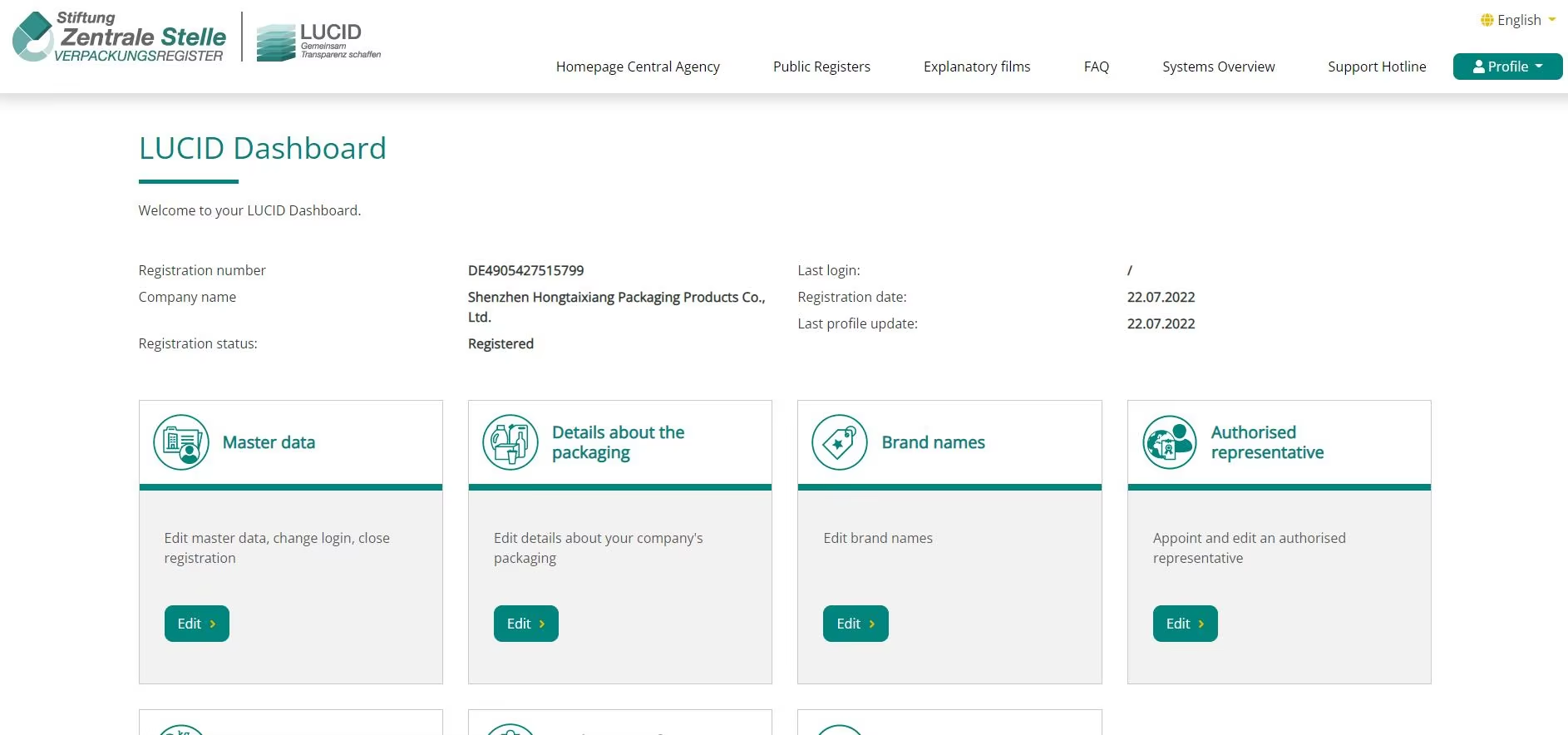
Task: Click the Details about the packaging icon
Action: pos(510,442)
